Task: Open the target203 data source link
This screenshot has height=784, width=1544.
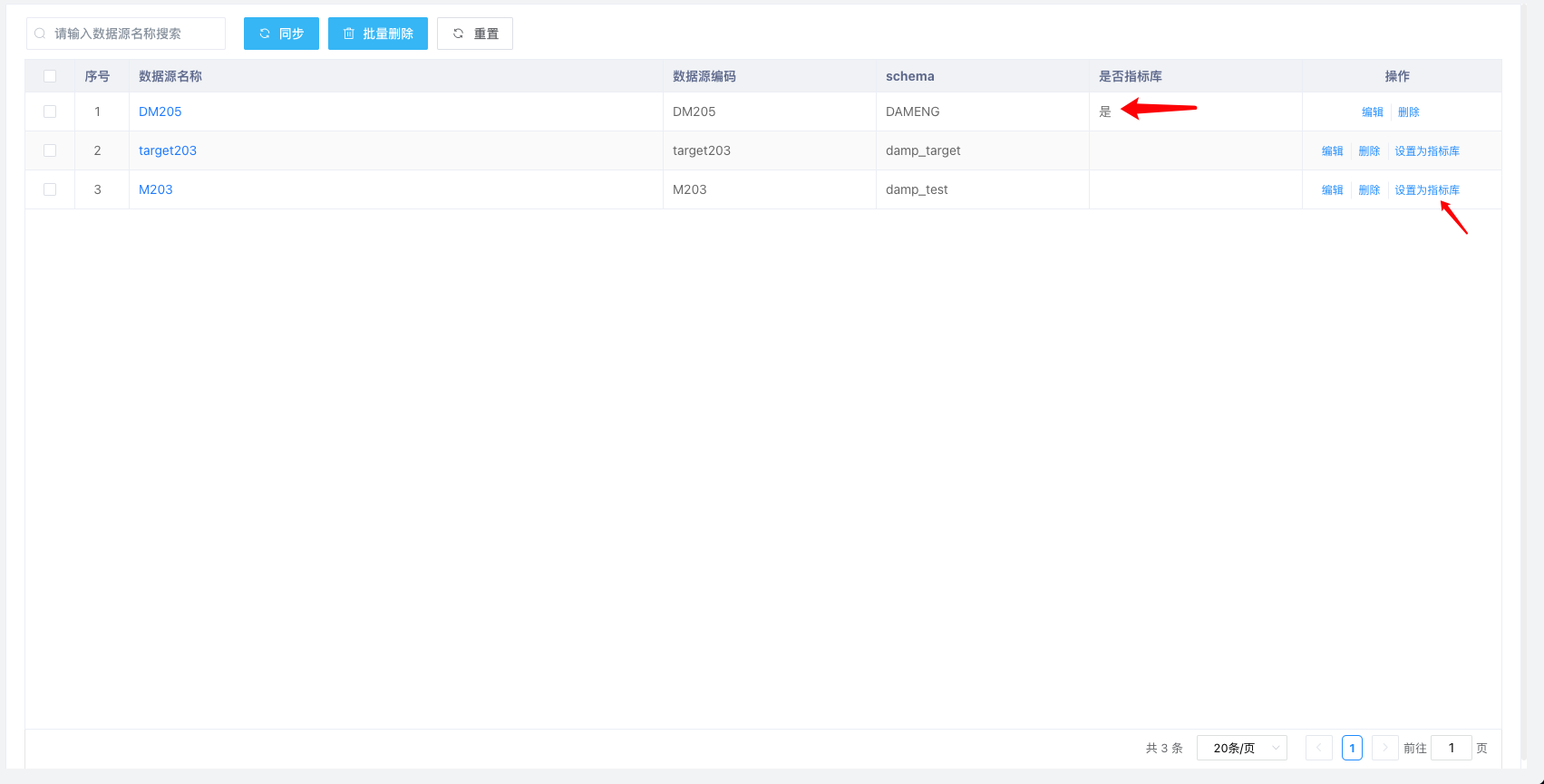Action: 168,150
